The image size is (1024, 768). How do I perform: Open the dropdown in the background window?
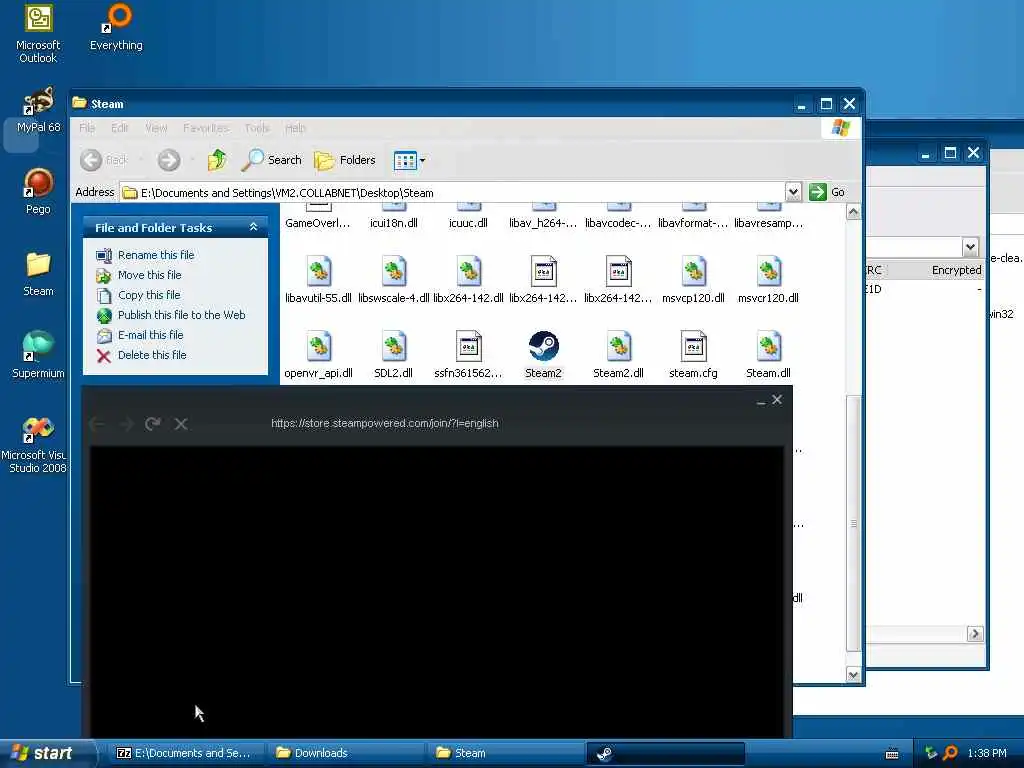click(x=970, y=247)
